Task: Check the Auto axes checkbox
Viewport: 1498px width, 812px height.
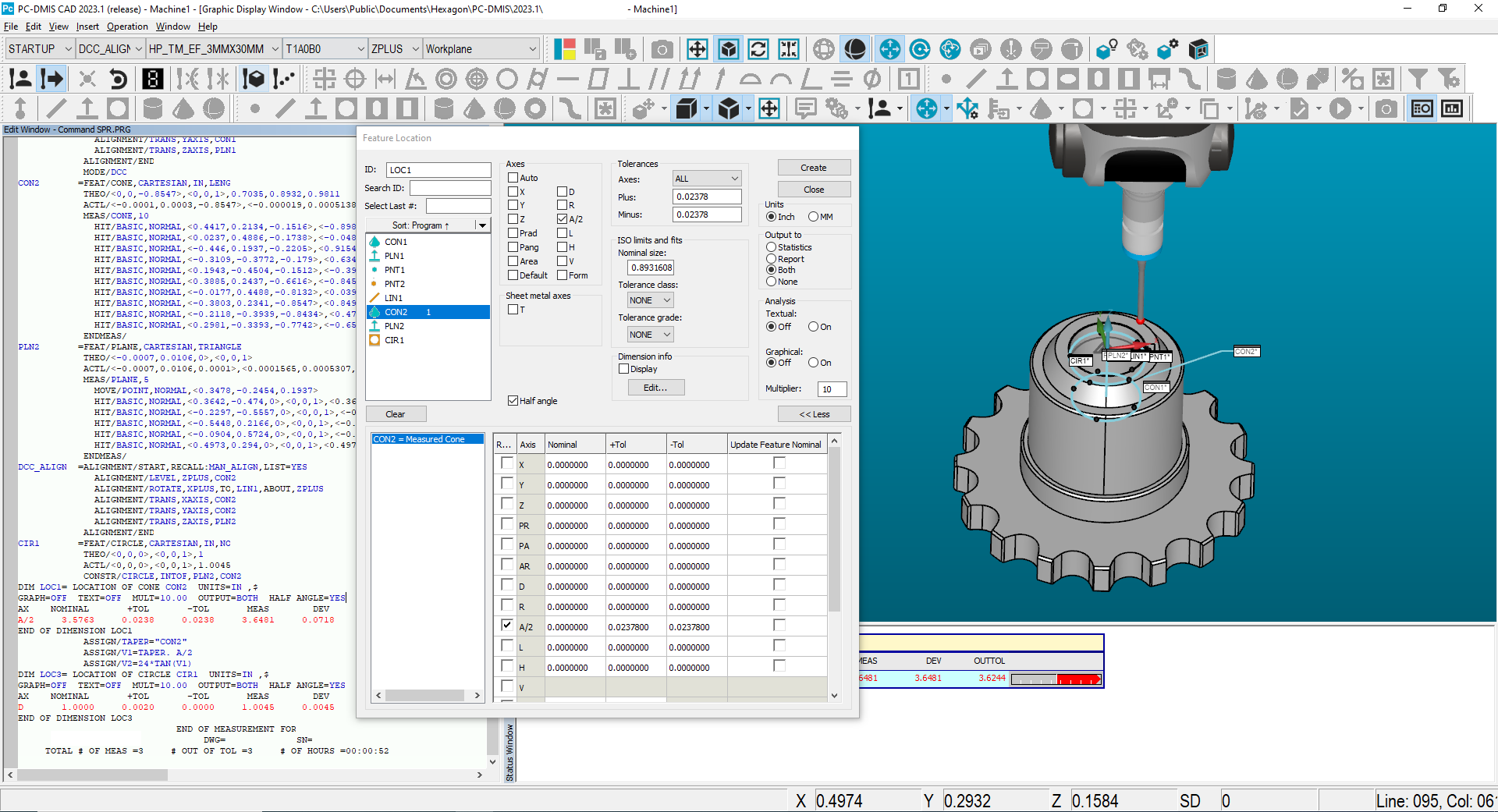Action: point(513,178)
